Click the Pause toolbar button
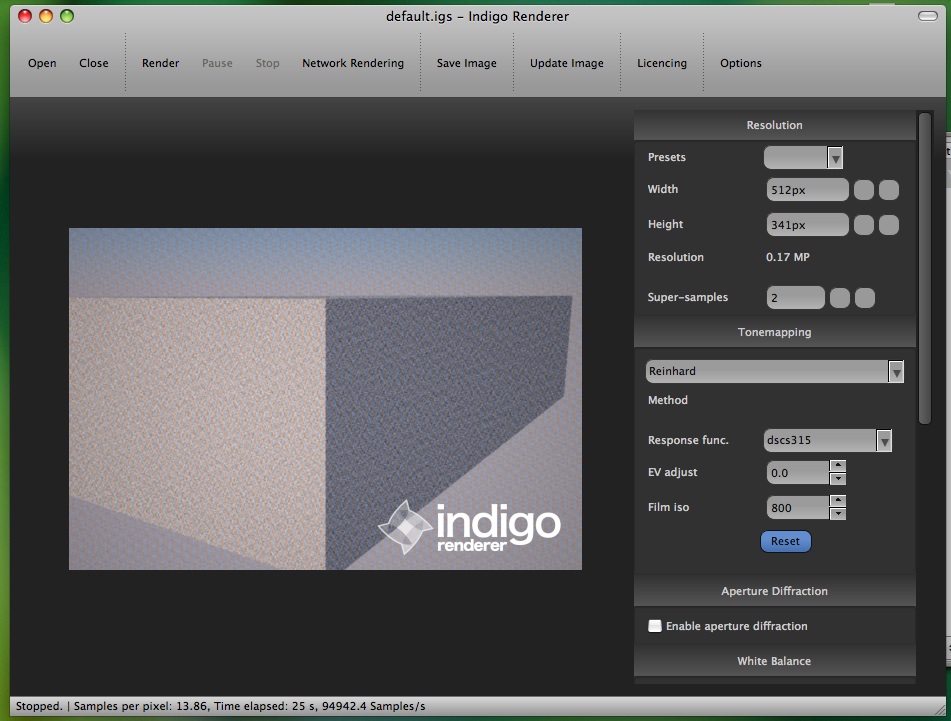Image resolution: width=951 pixels, height=721 pixels. point(217,63)
